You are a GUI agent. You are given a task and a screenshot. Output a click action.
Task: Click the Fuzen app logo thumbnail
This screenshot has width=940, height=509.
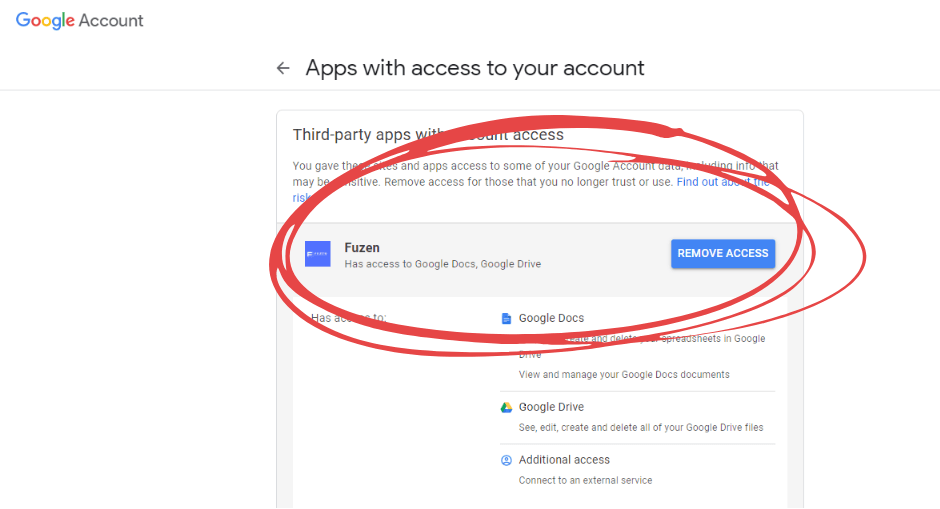tap(318, 254)
